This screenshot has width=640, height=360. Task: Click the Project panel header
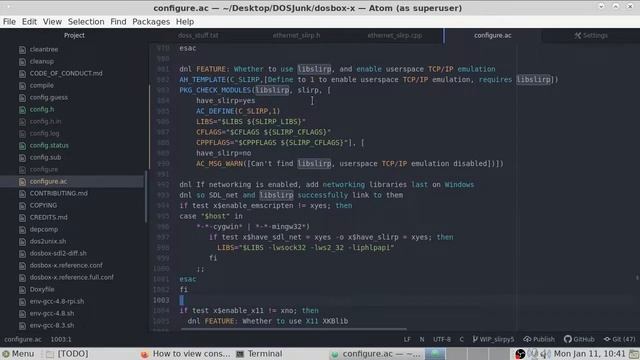click(x=74, y=36)
